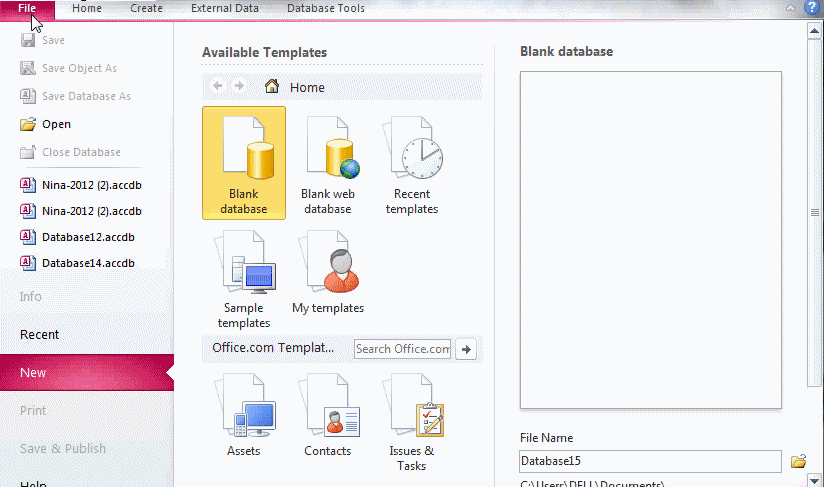Click the Blank database preview pane

coord(651,240)
